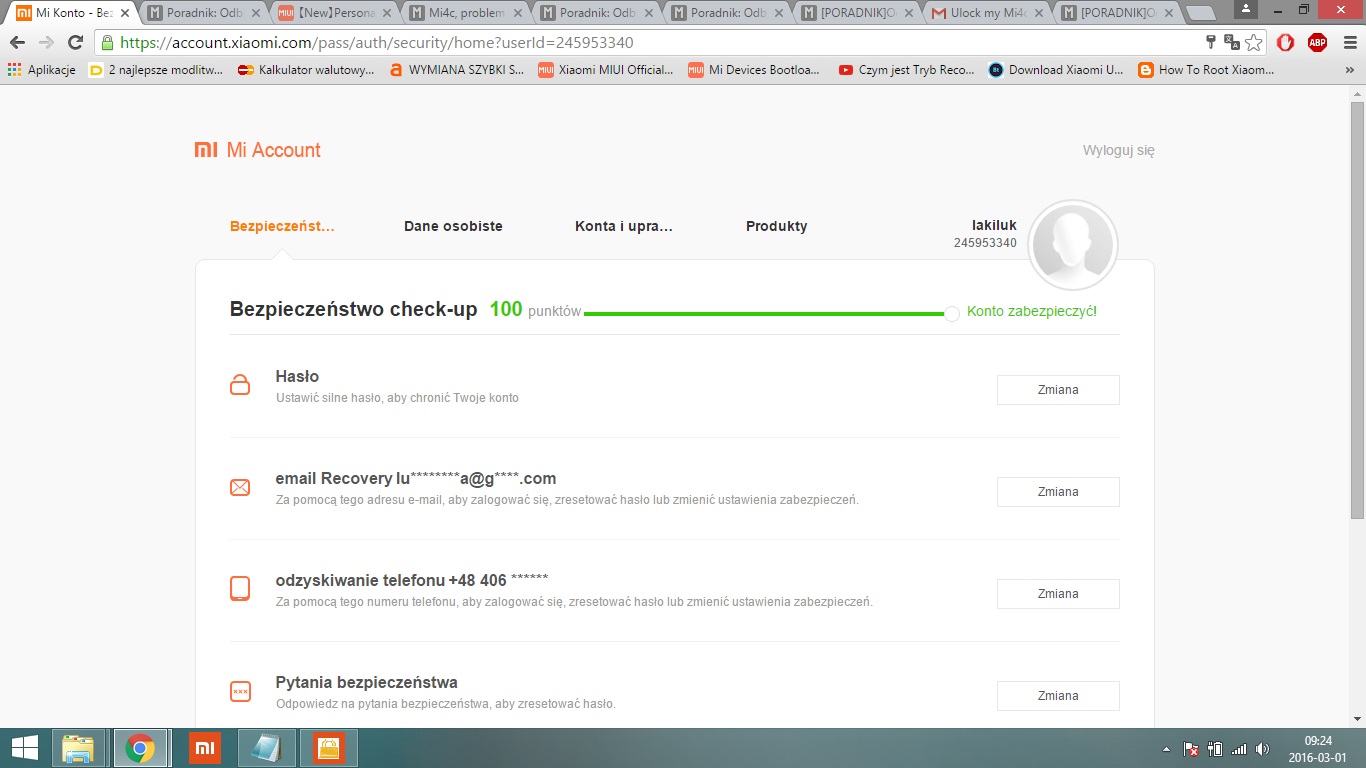Switch to the Ulock my Mi4c browser tab

point(985,13)
